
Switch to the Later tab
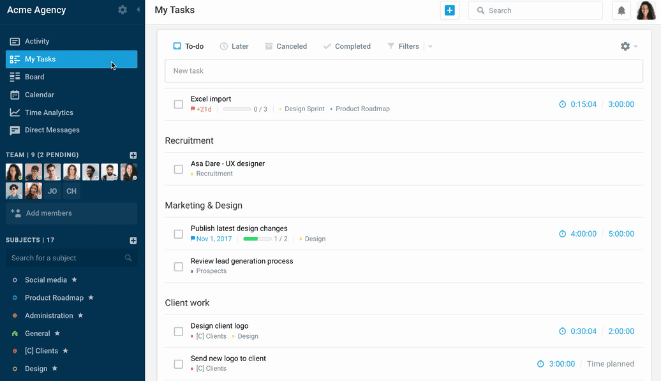[x=234, y=46]
